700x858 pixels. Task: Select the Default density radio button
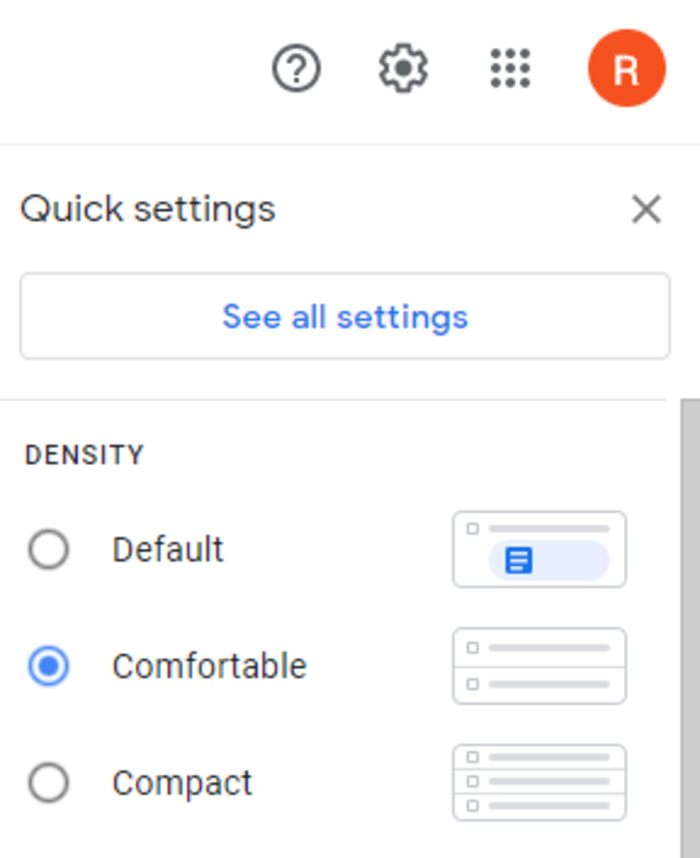[x=49, y=549]
